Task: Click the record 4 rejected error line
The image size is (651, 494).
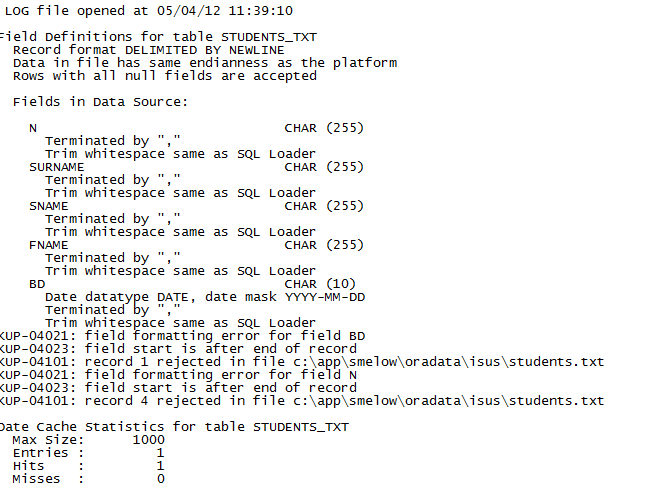Action: coord(300,401)
